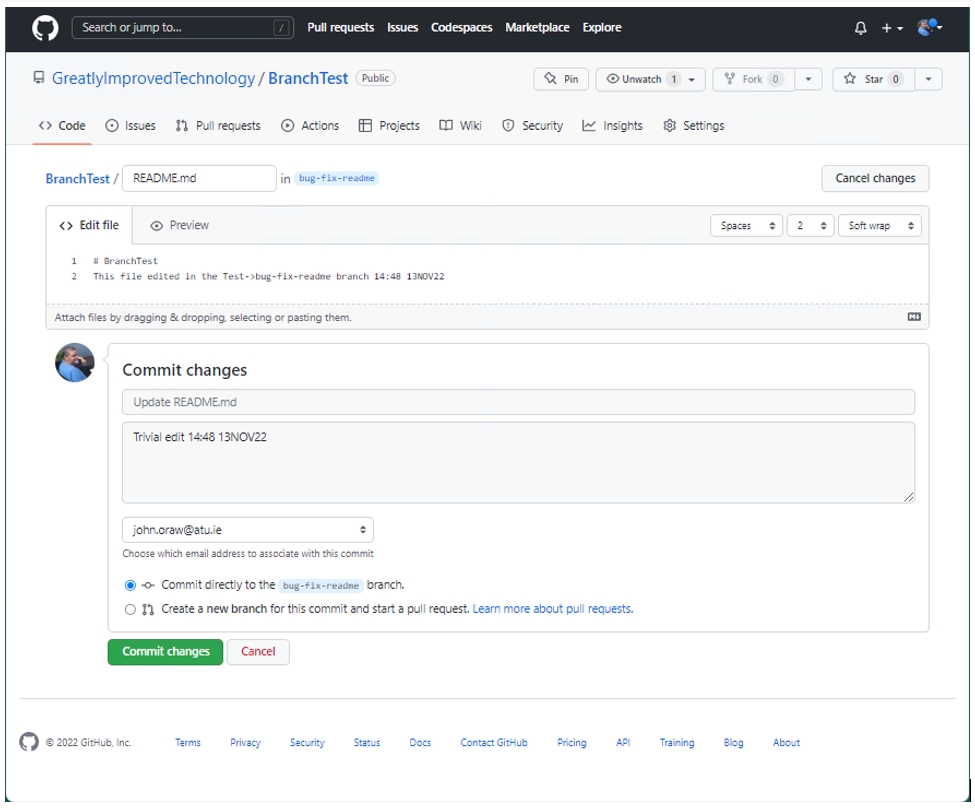Open the user avatar menu
Image resolution: width=975 pixels, height=810 pixels.
[x=929, y=27]
